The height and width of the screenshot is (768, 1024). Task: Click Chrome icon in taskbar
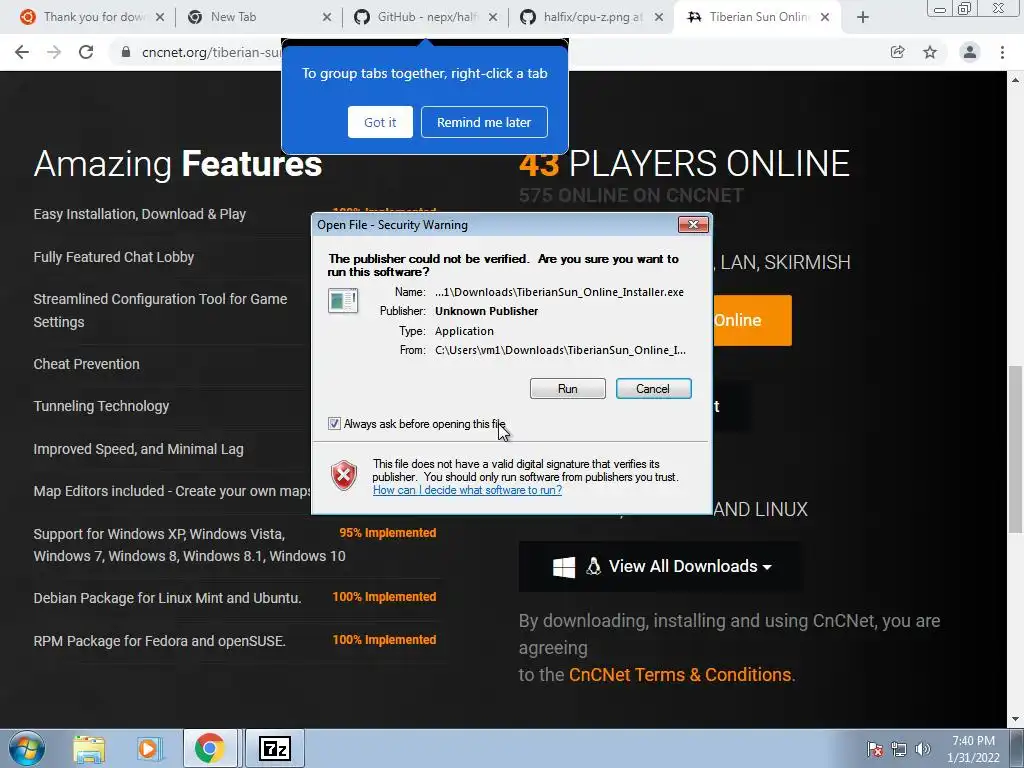point(210,748)
